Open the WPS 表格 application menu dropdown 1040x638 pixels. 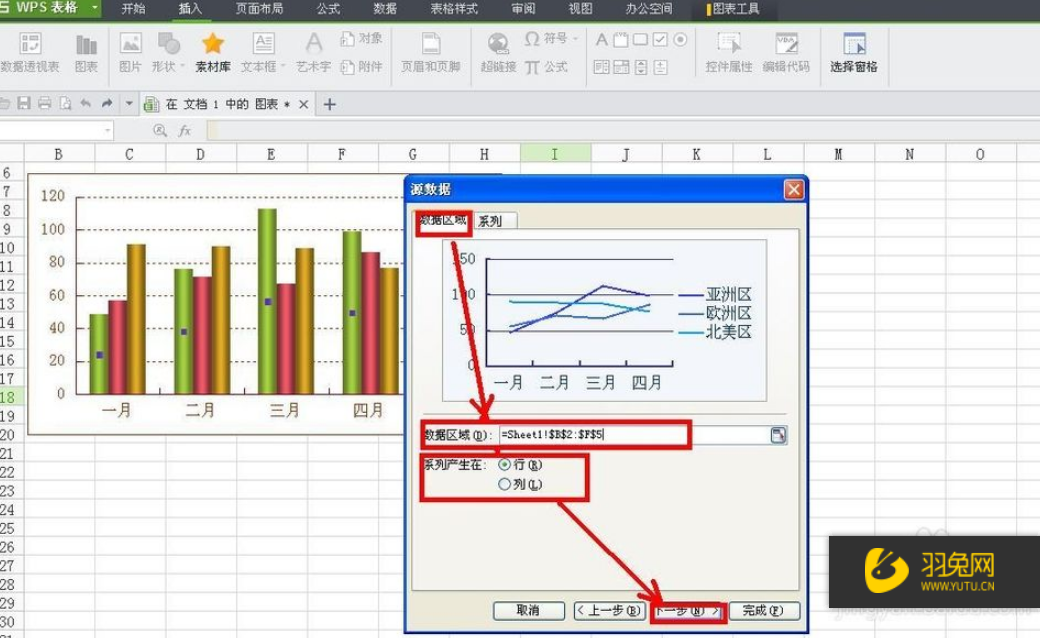point(95,8)
